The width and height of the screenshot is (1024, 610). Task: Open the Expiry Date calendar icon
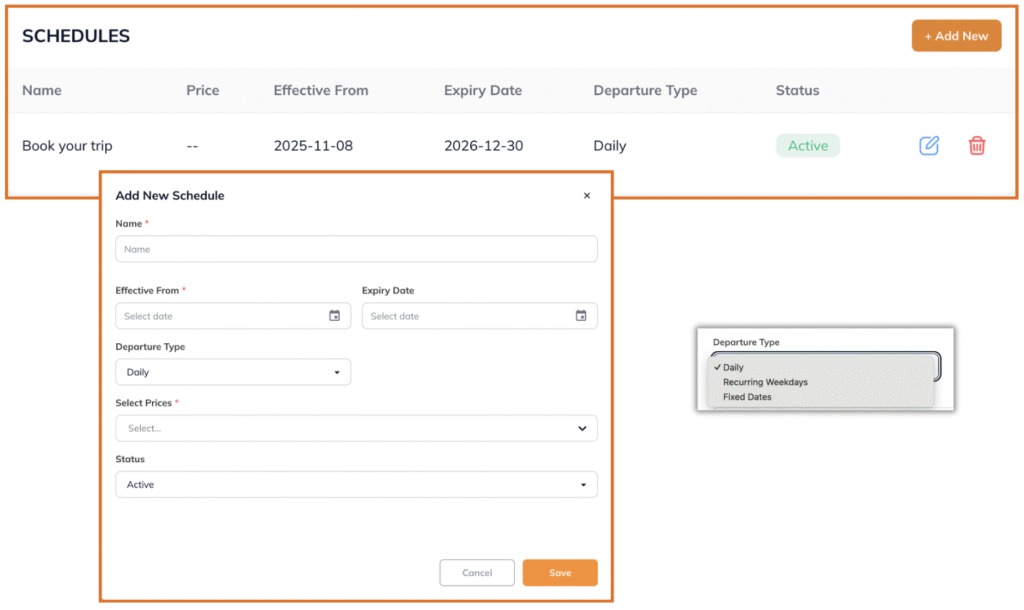(581, 316)
